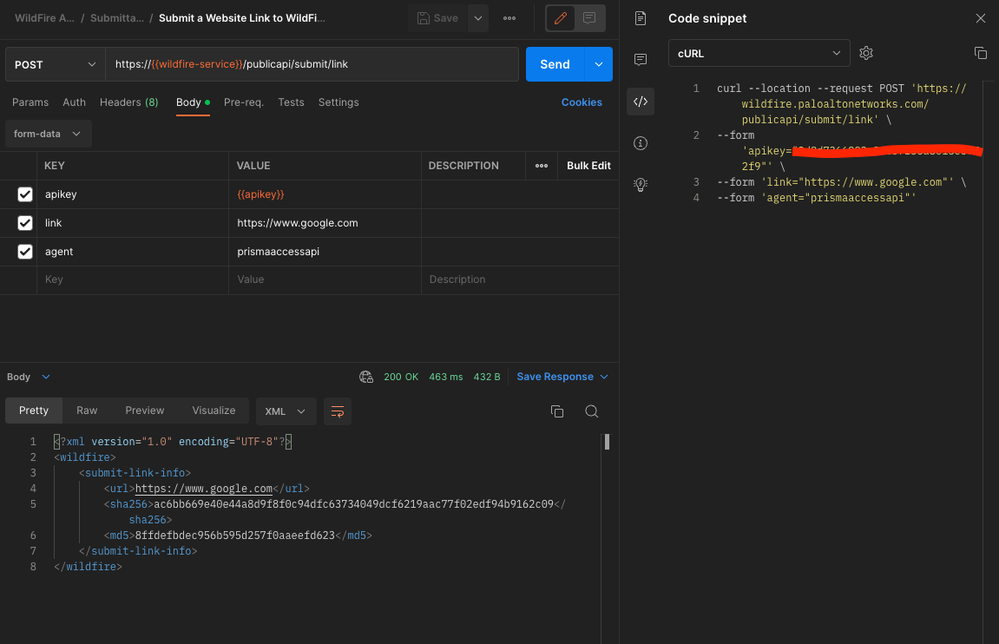Expand the form-data body type dropdown
The height and width of the screenshot is (644, 999).
[x=48, y=134]
